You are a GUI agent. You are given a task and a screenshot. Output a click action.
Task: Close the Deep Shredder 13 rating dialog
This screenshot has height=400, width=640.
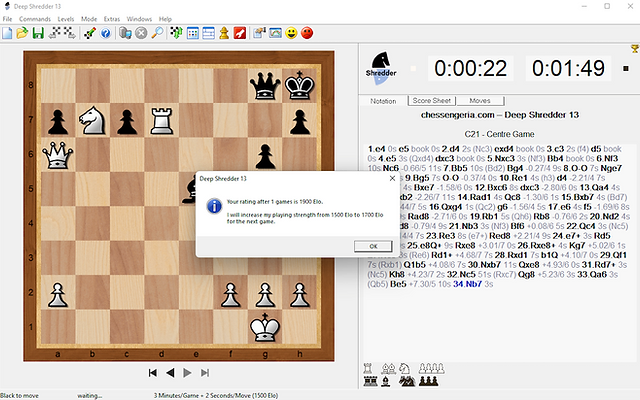[x=392, y=178]
